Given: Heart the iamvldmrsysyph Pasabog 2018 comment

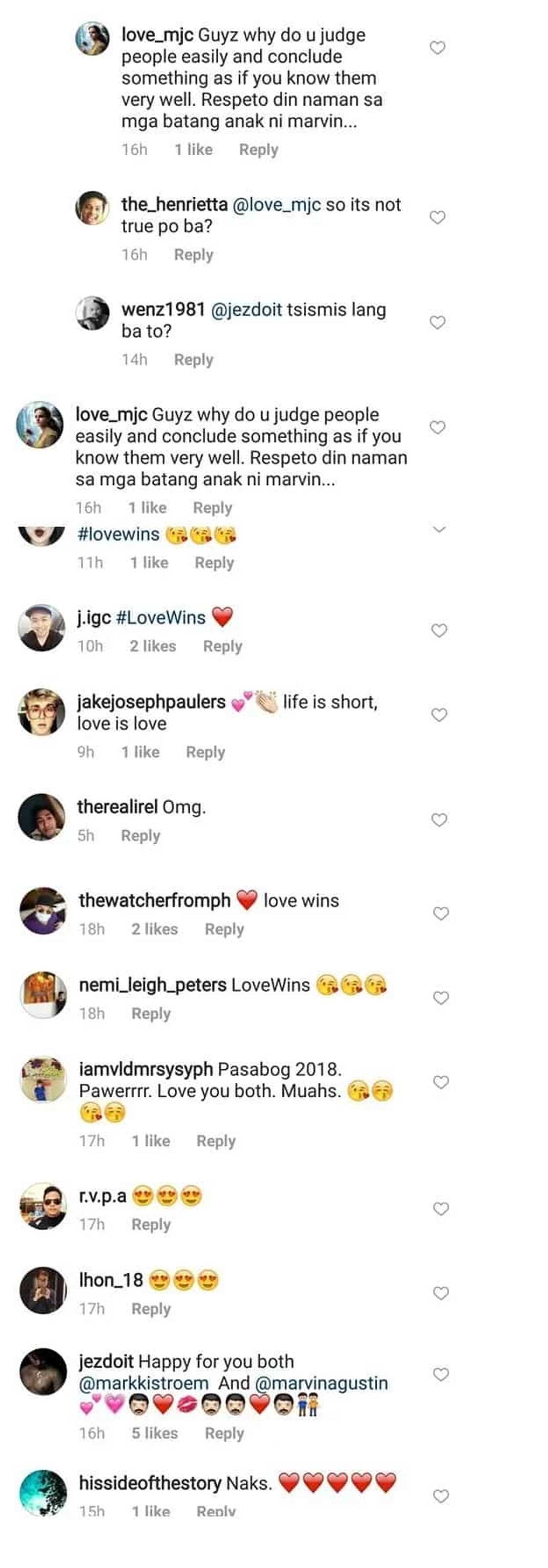Looking at the screenshot, I should click(440, 1082).
